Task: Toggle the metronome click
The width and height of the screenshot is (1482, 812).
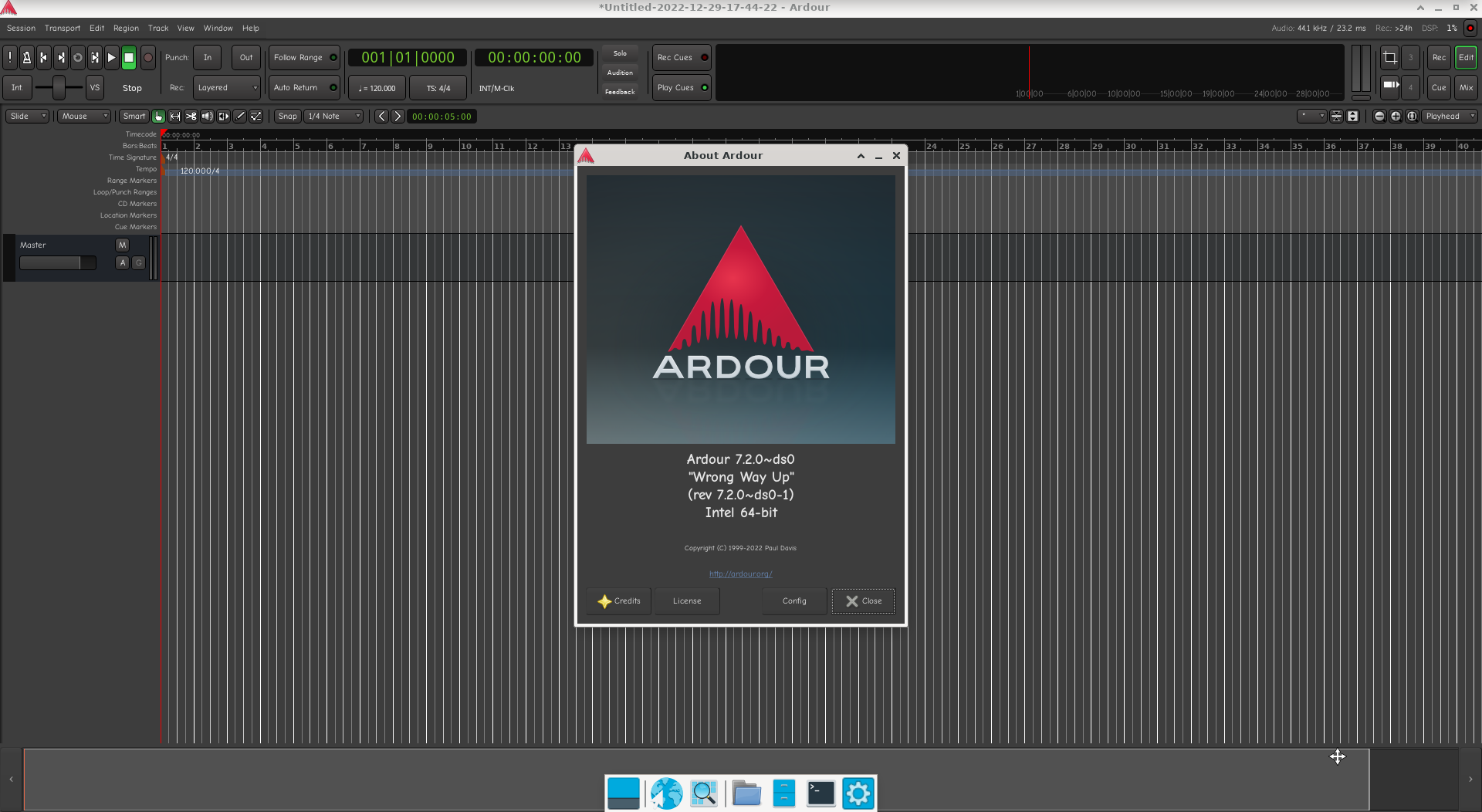Action: click(27, 57)
